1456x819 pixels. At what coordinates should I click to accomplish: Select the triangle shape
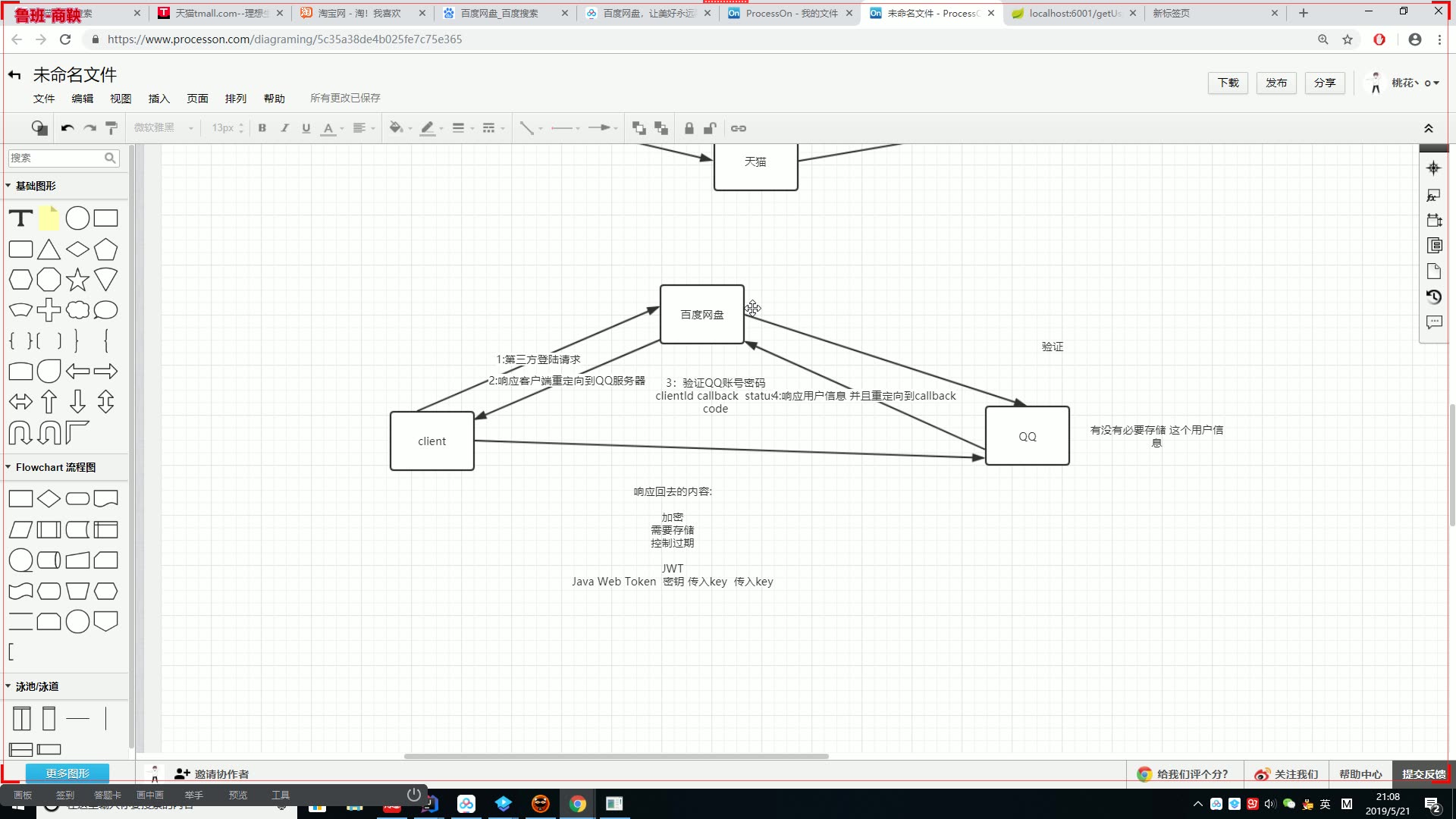49,249
